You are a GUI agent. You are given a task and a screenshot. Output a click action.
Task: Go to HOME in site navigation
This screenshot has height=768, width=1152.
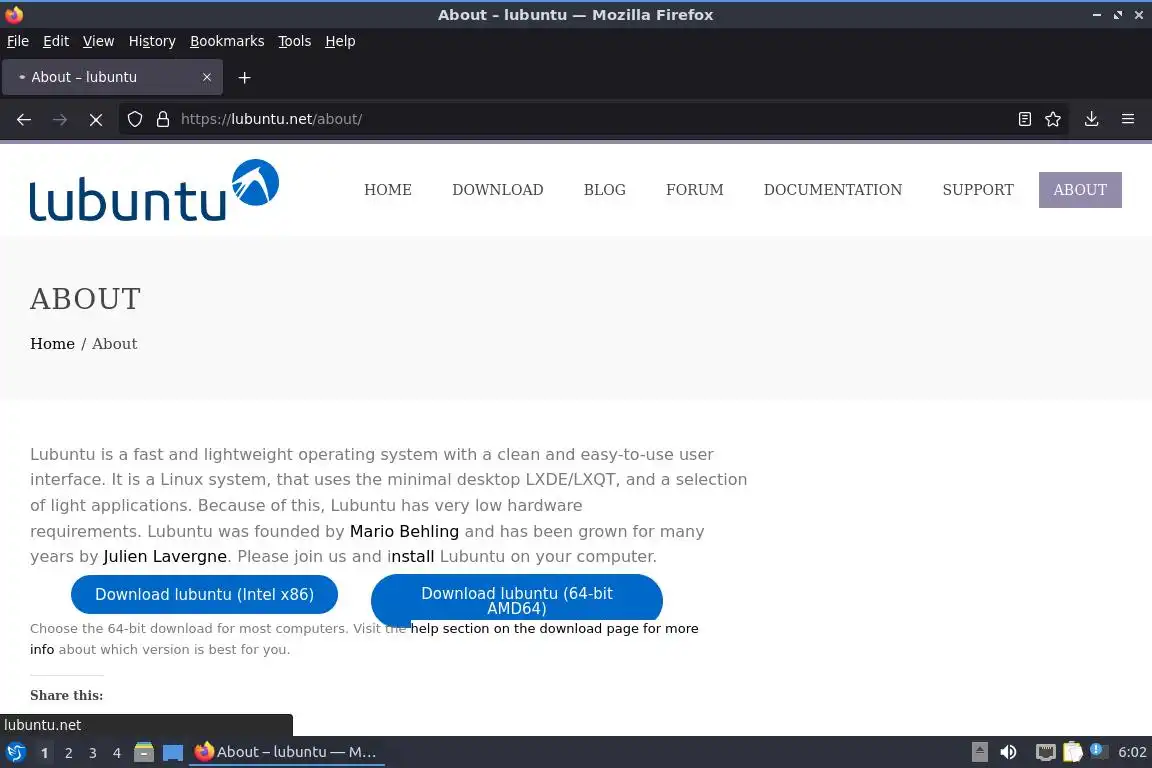[x=388, y=190]
